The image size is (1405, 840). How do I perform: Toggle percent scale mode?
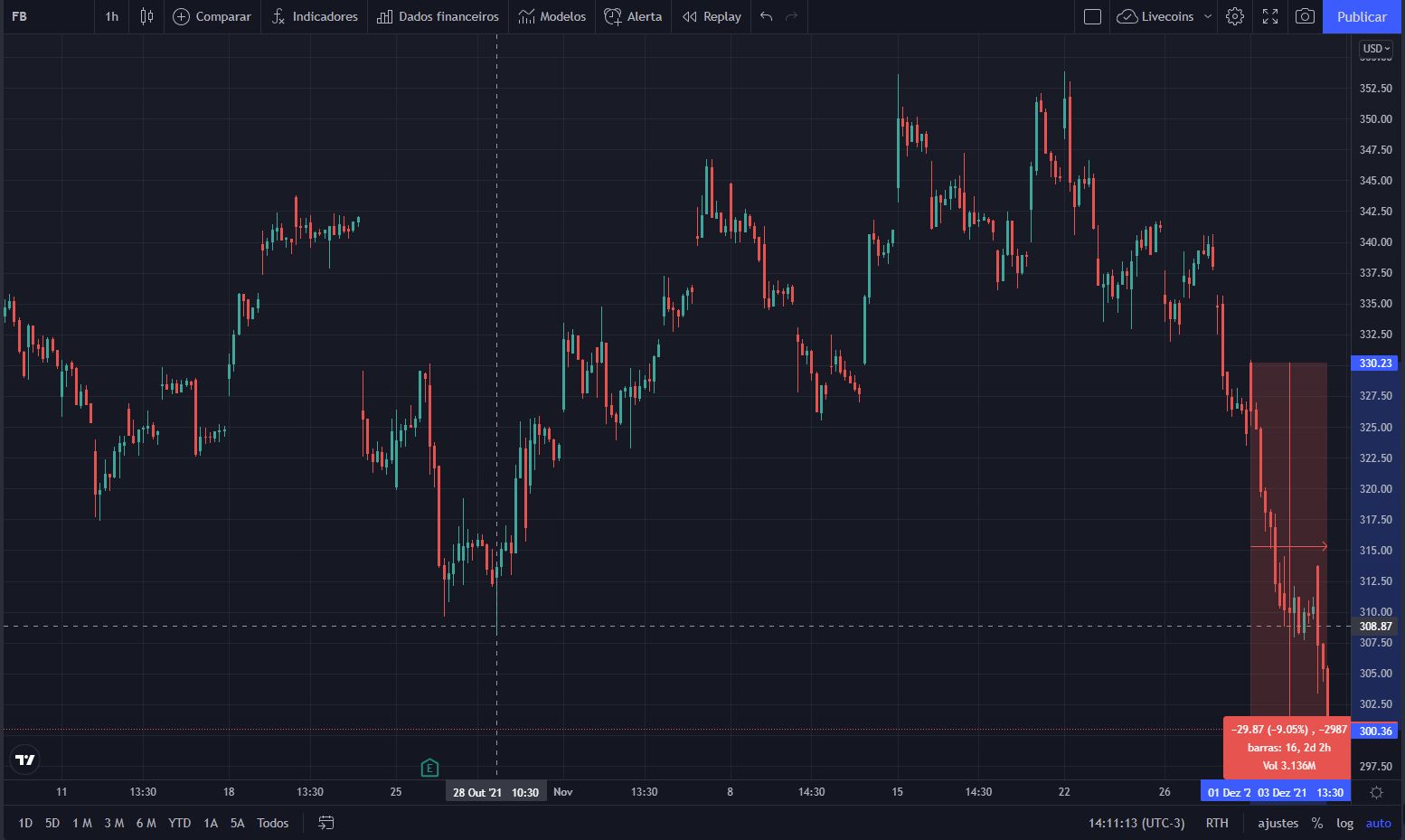tap(1317, 823)
